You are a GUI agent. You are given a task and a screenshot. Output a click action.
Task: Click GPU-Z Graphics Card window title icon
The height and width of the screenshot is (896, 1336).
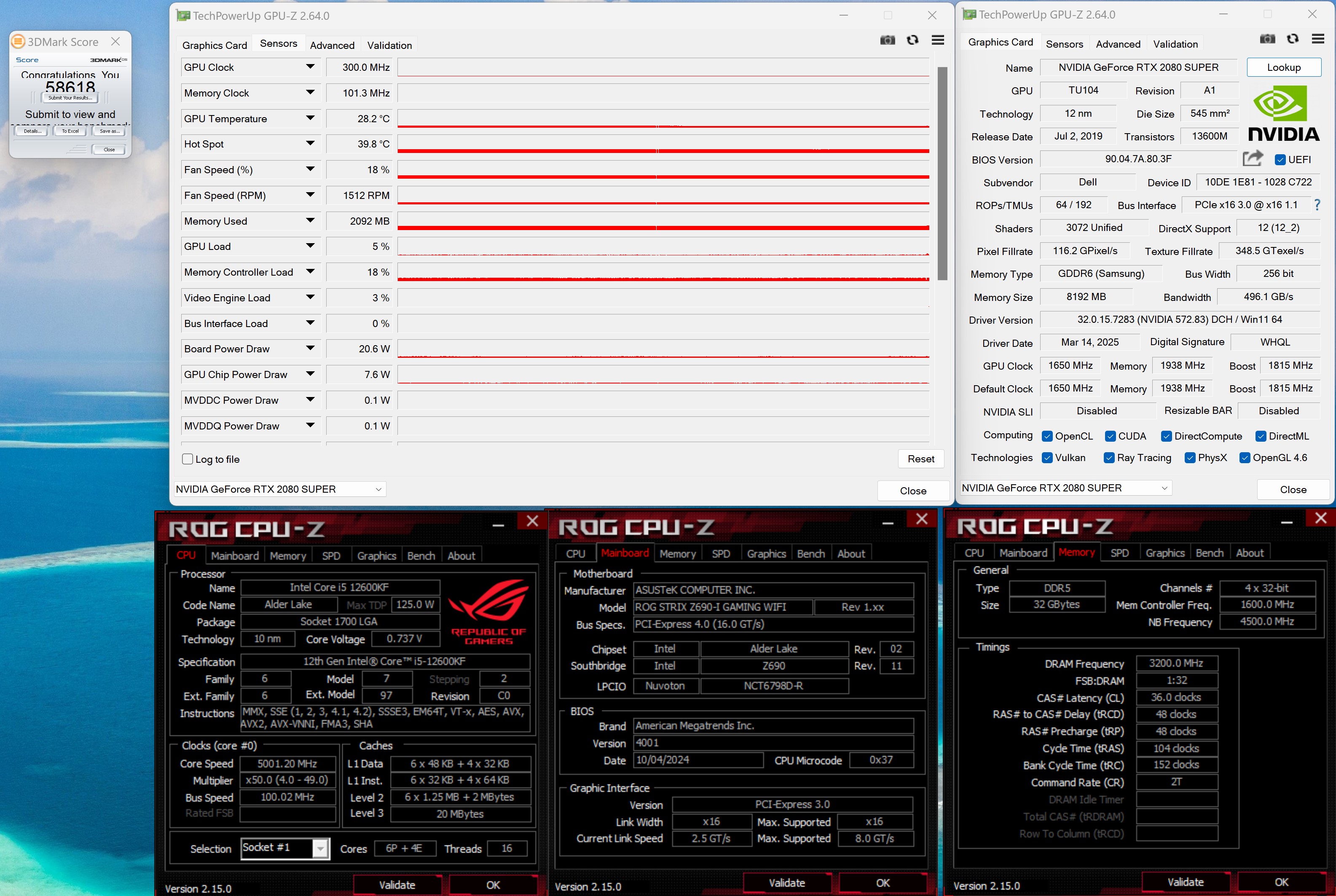pyautogui.click(x=969, y=14)
